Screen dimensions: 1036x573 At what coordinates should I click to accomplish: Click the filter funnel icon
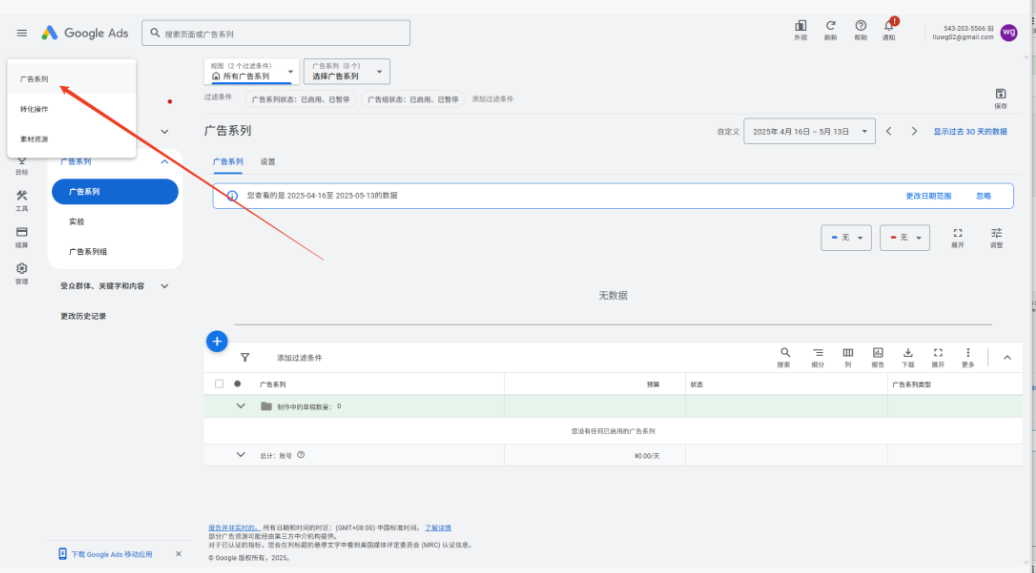(x=245, y=358)
